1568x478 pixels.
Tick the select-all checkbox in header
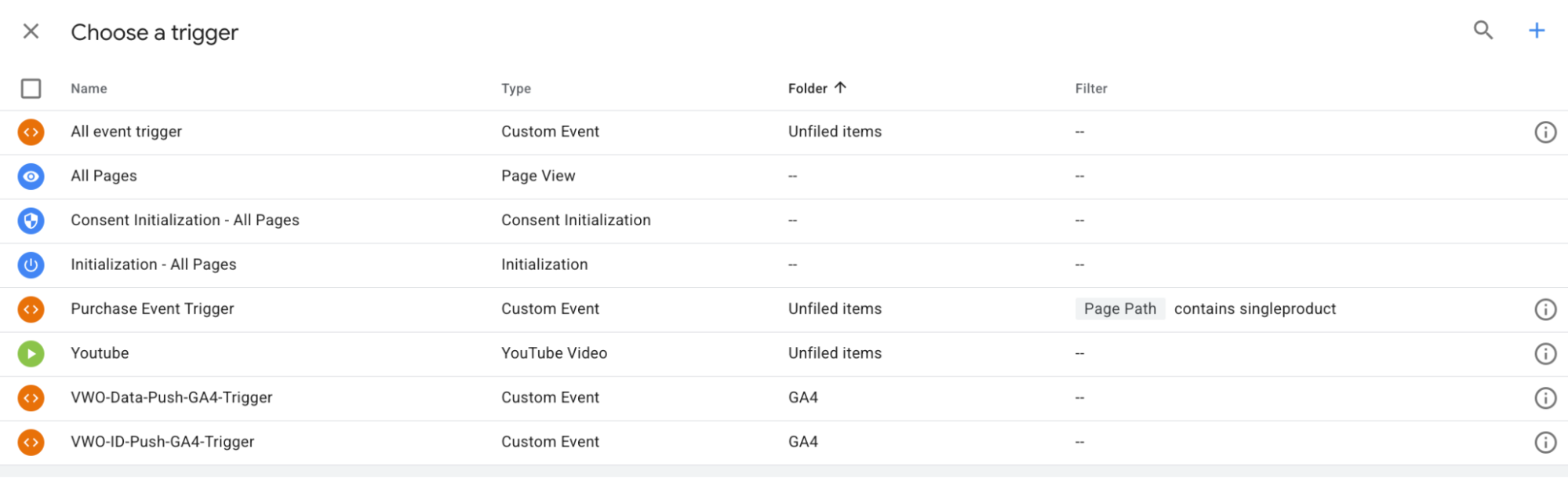point(31,89)
